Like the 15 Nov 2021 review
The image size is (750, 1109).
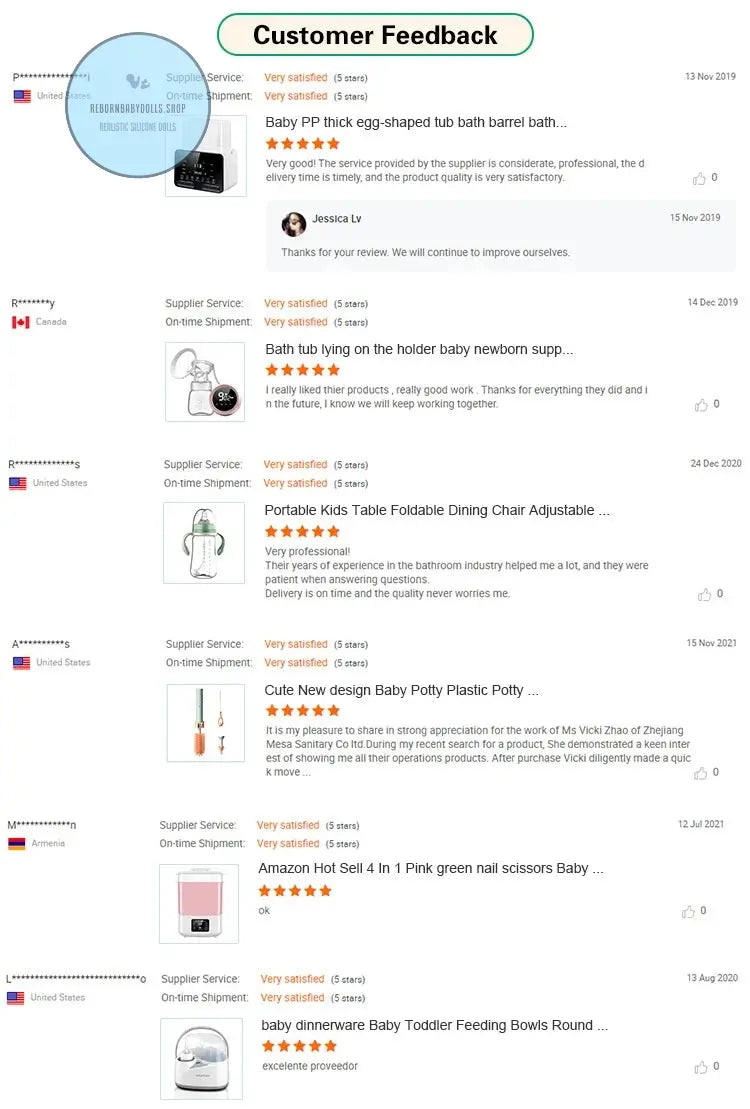[x=700, y=773]
